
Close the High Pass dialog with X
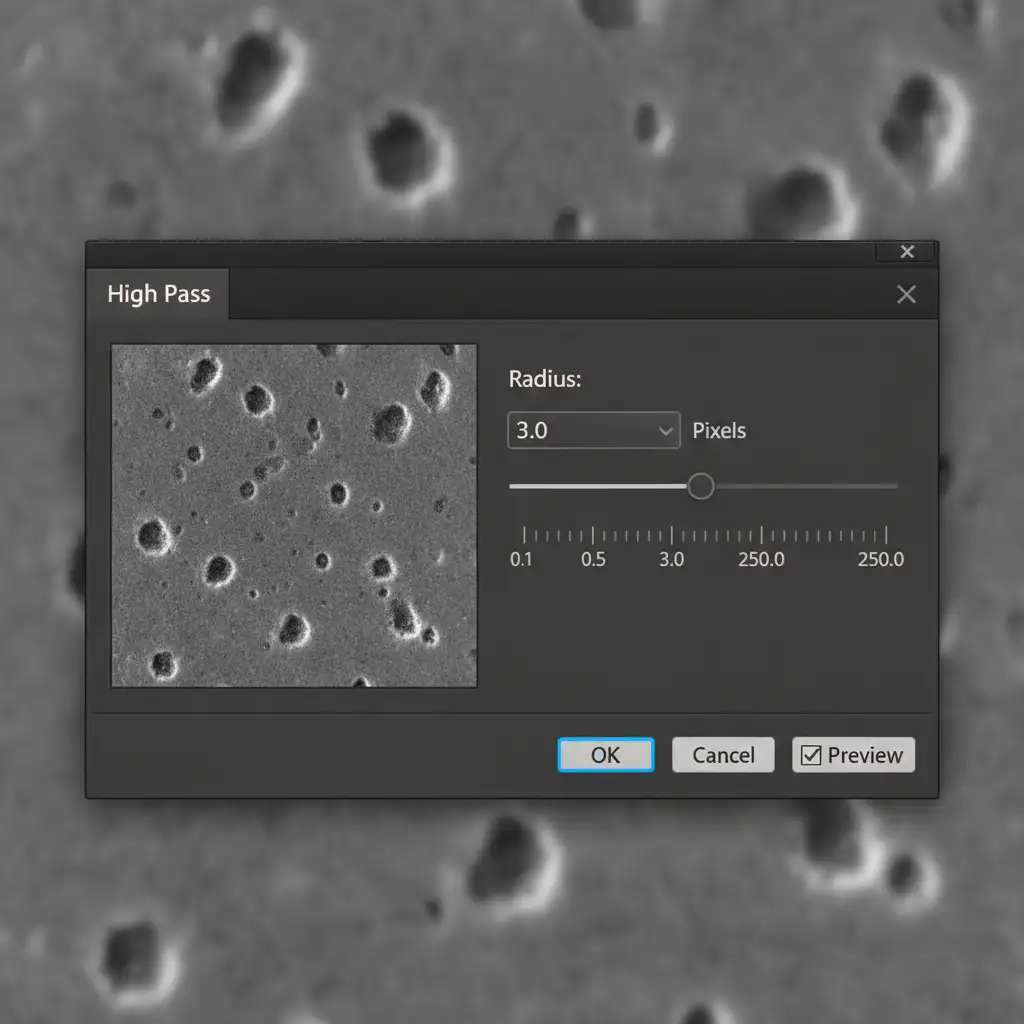(x=906, y=294)
